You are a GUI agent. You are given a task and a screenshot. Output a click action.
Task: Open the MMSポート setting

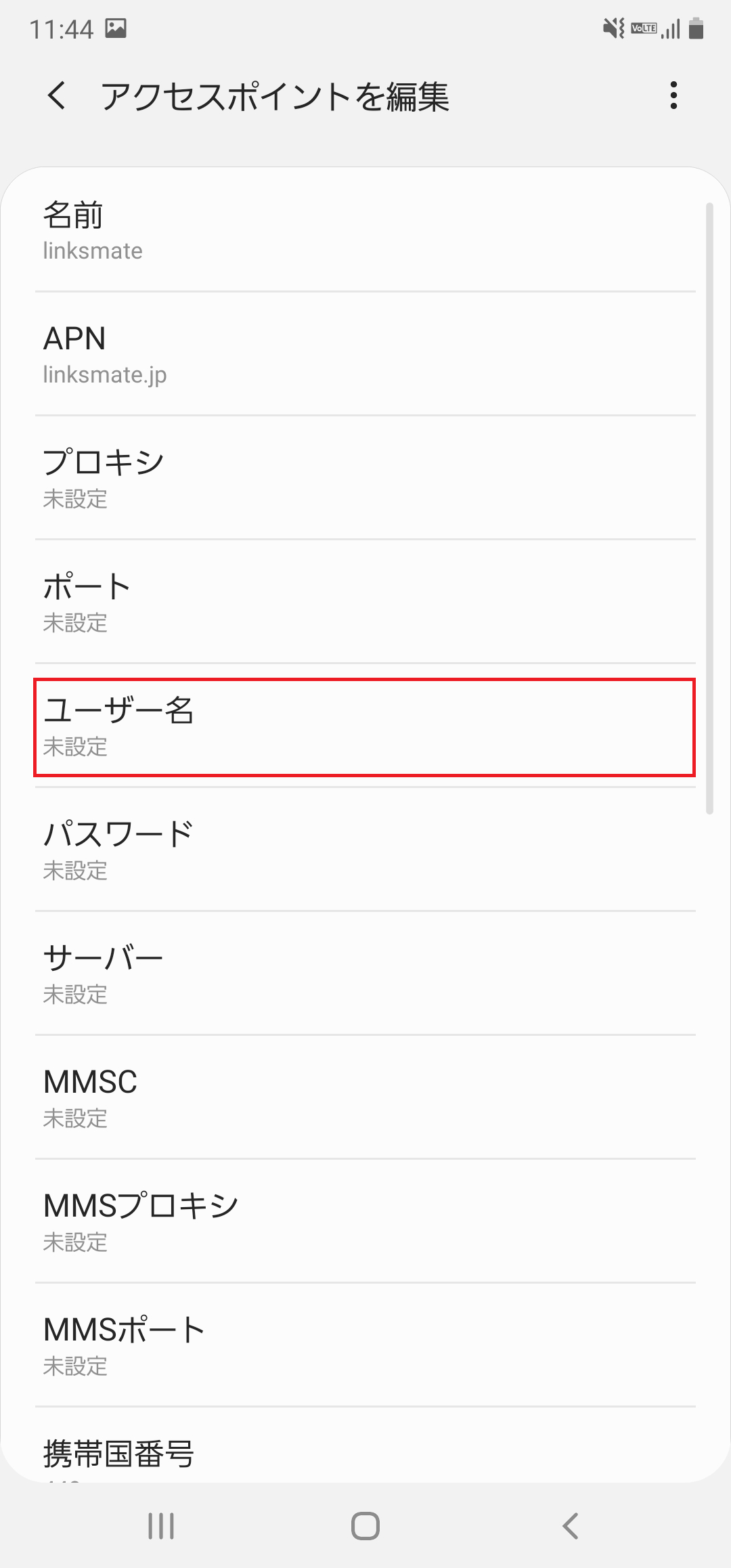(365, 1345)
